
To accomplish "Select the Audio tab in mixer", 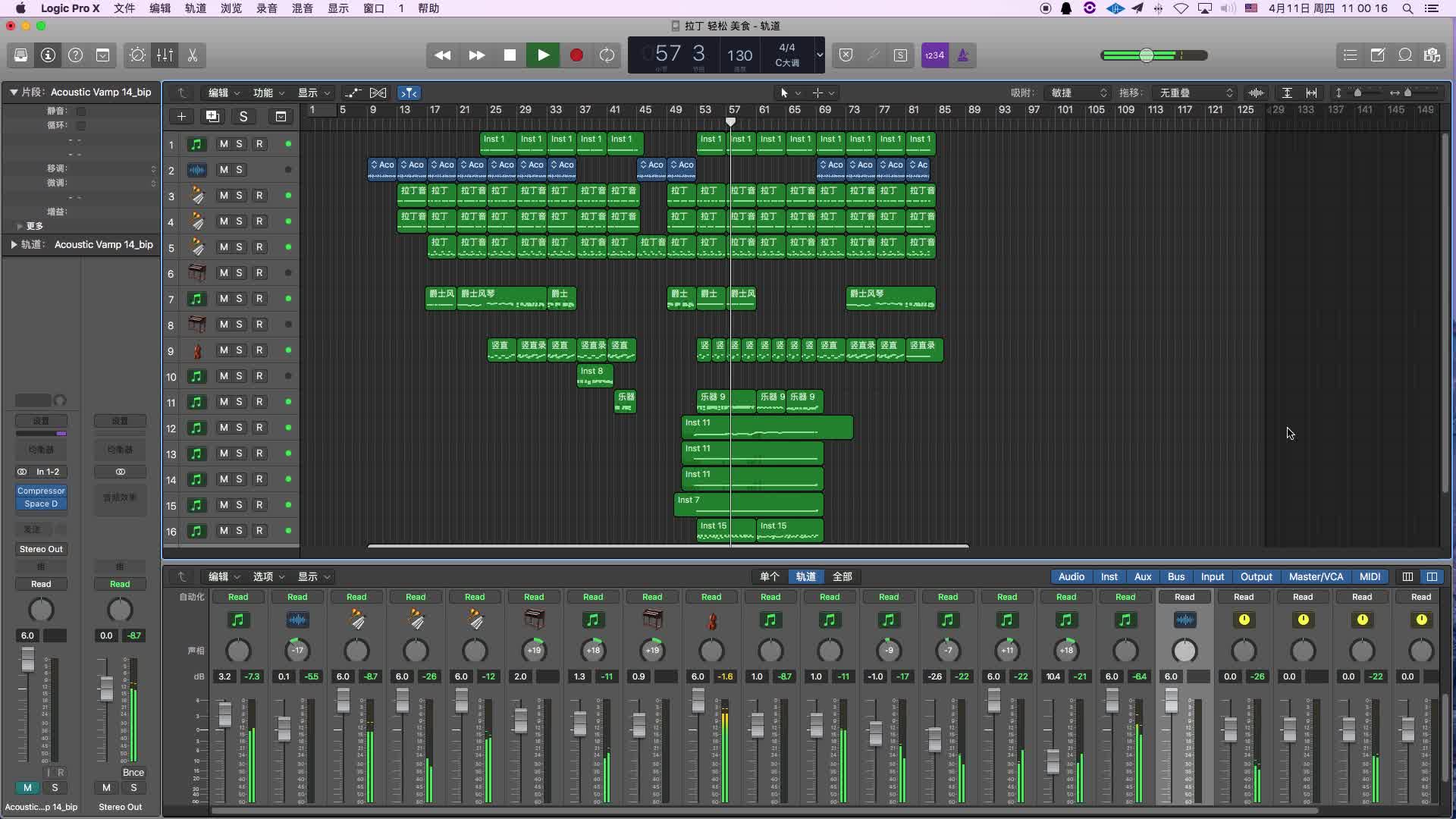I will pyautogui.click(x=1071, y=576).
